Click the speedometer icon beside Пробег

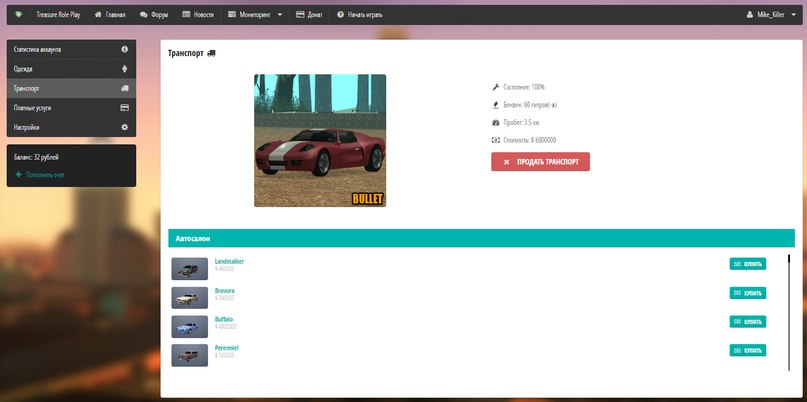coord(496,123)
